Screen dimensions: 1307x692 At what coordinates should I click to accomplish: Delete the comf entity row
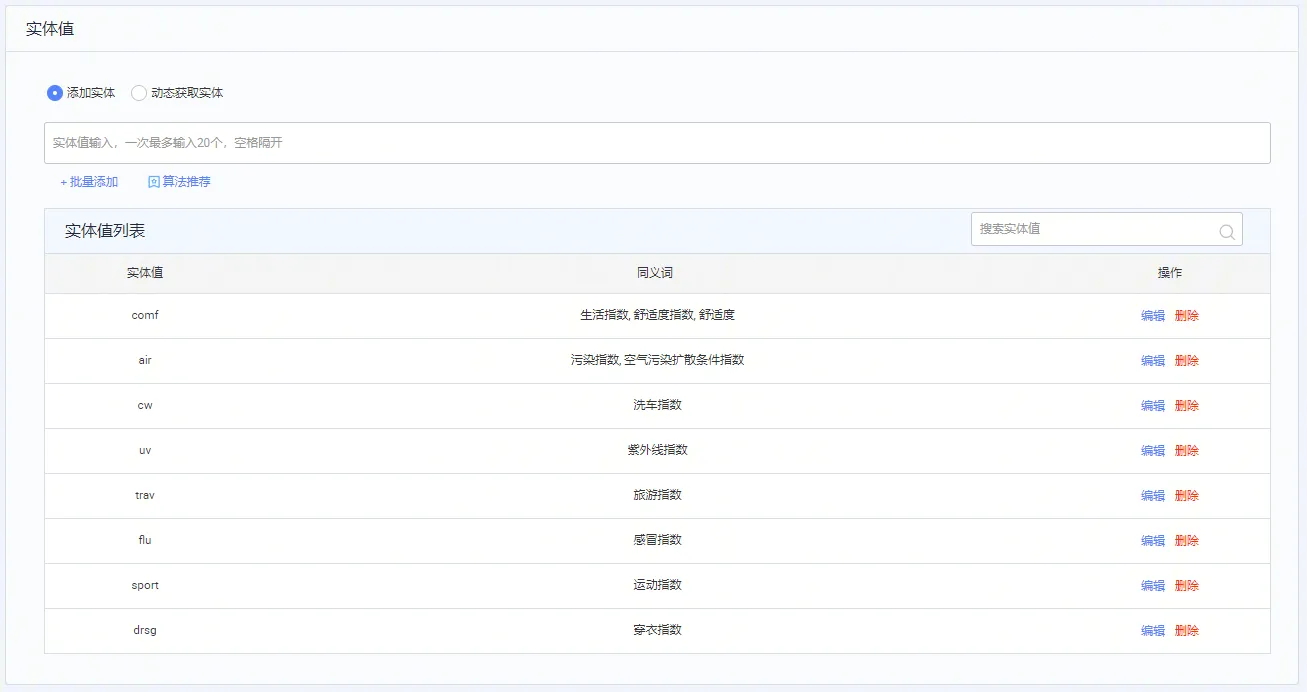pyautogui.click(x=1186, y=316)
